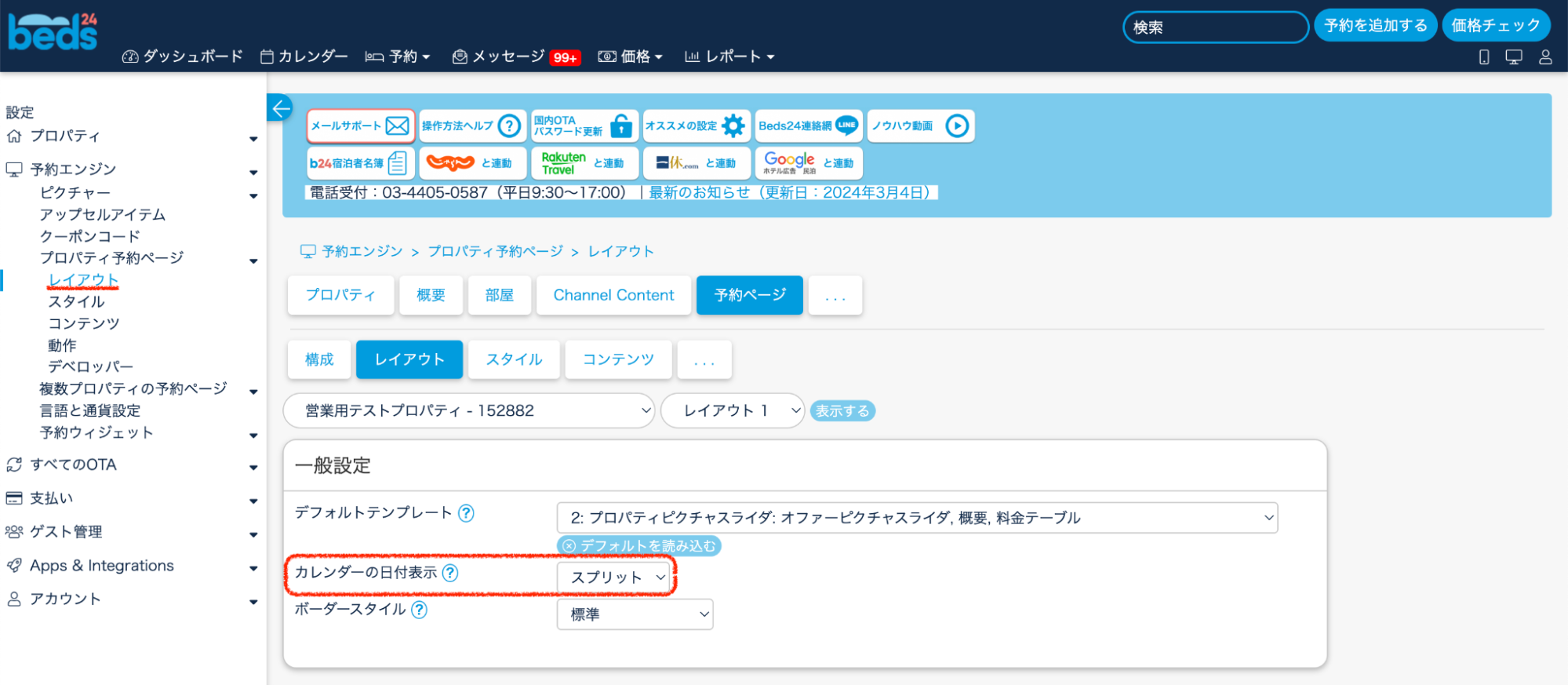
Task: Switch to the スタイル tab
Action: click(x=514, y=359)
